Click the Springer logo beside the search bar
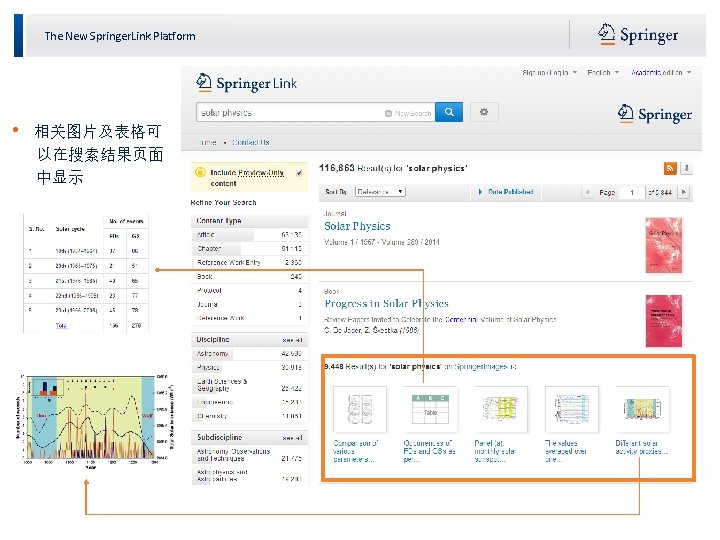Viewport: 720px width, 540px height. 655,114
